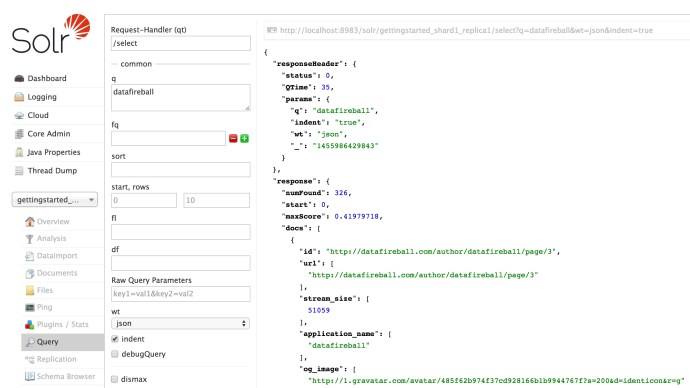Click the Logging icon
Viewport: 690px width, 388px height.
pos(19,97)
